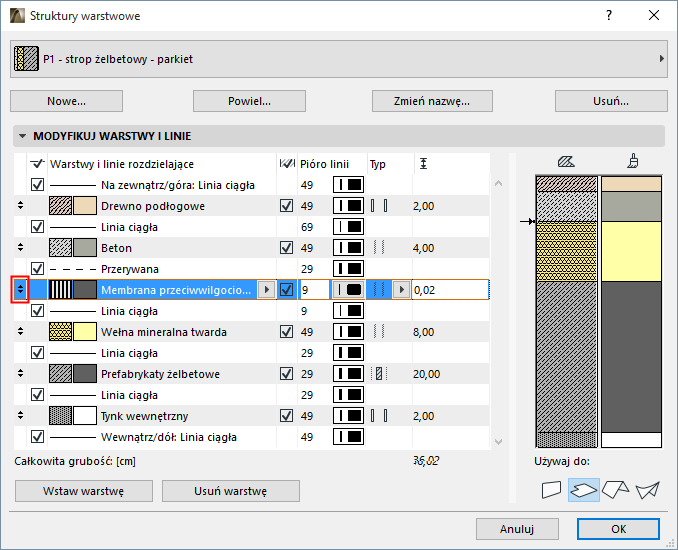
Task: Click line pen swatch for Beton row
Action: coord(348,248)
